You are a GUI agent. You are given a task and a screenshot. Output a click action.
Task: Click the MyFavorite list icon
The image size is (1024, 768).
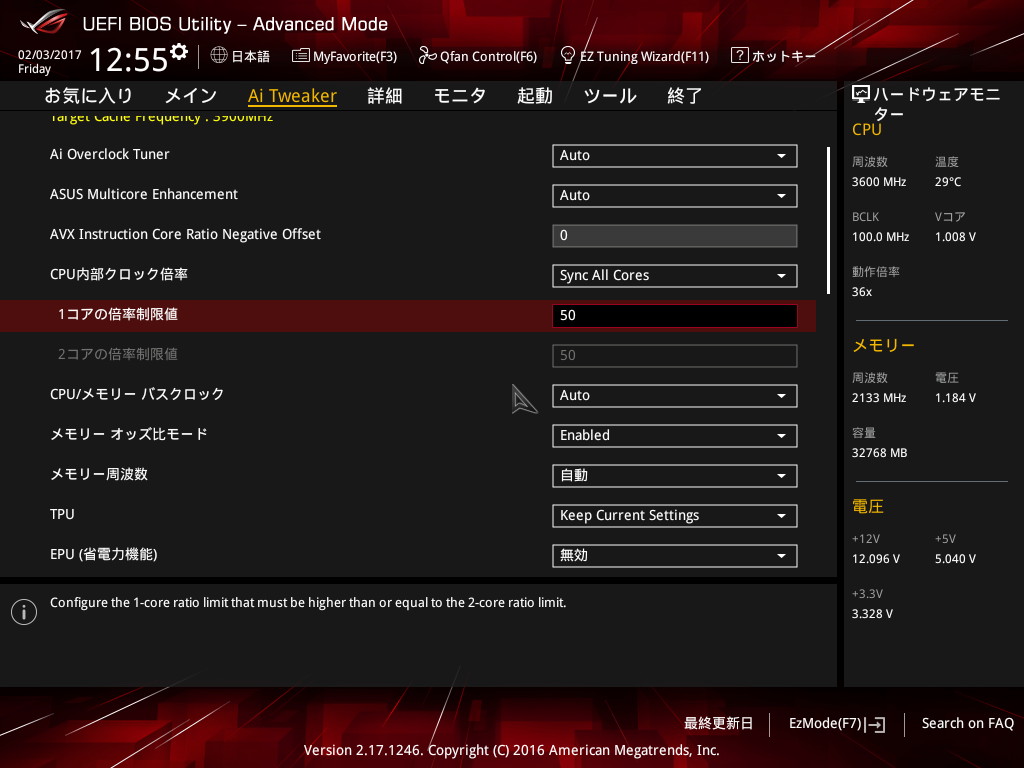pos(300,56)
